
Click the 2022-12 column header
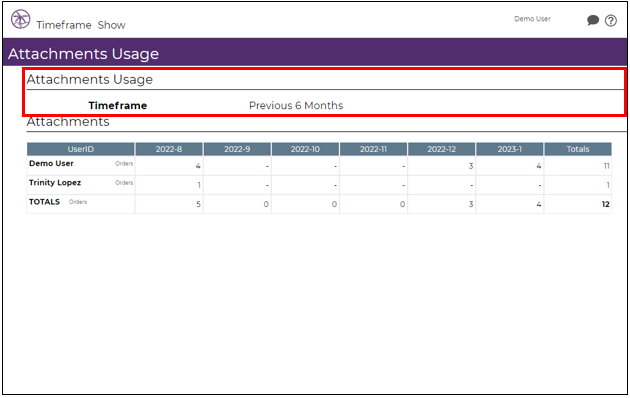pos(442,149)
